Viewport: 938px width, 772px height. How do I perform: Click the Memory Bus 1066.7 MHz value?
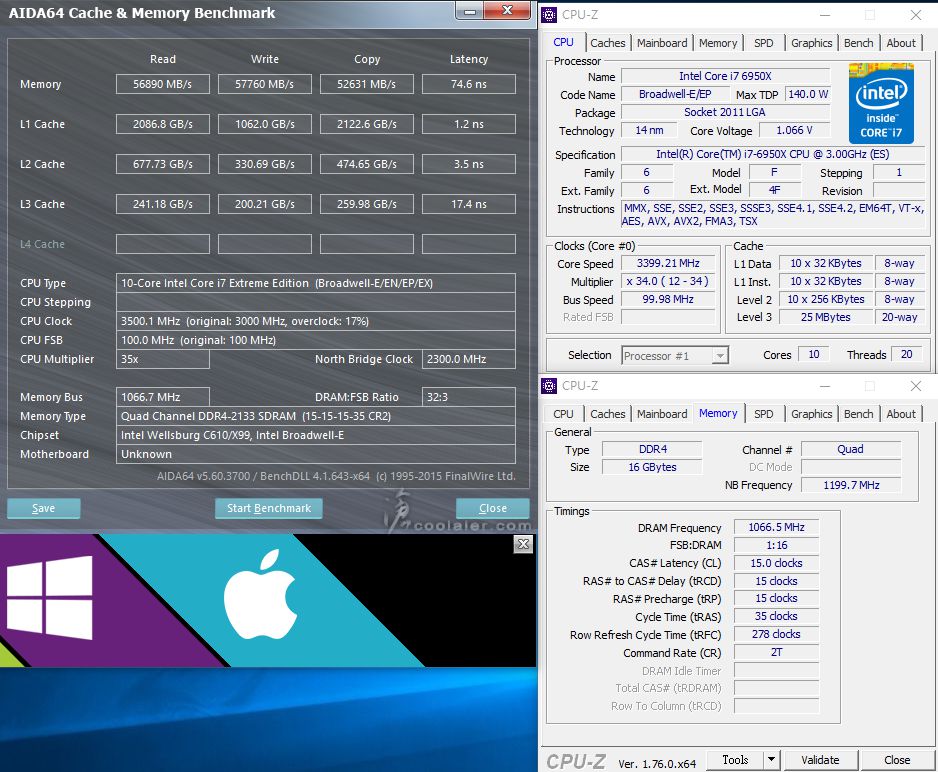tap(163, 397)
